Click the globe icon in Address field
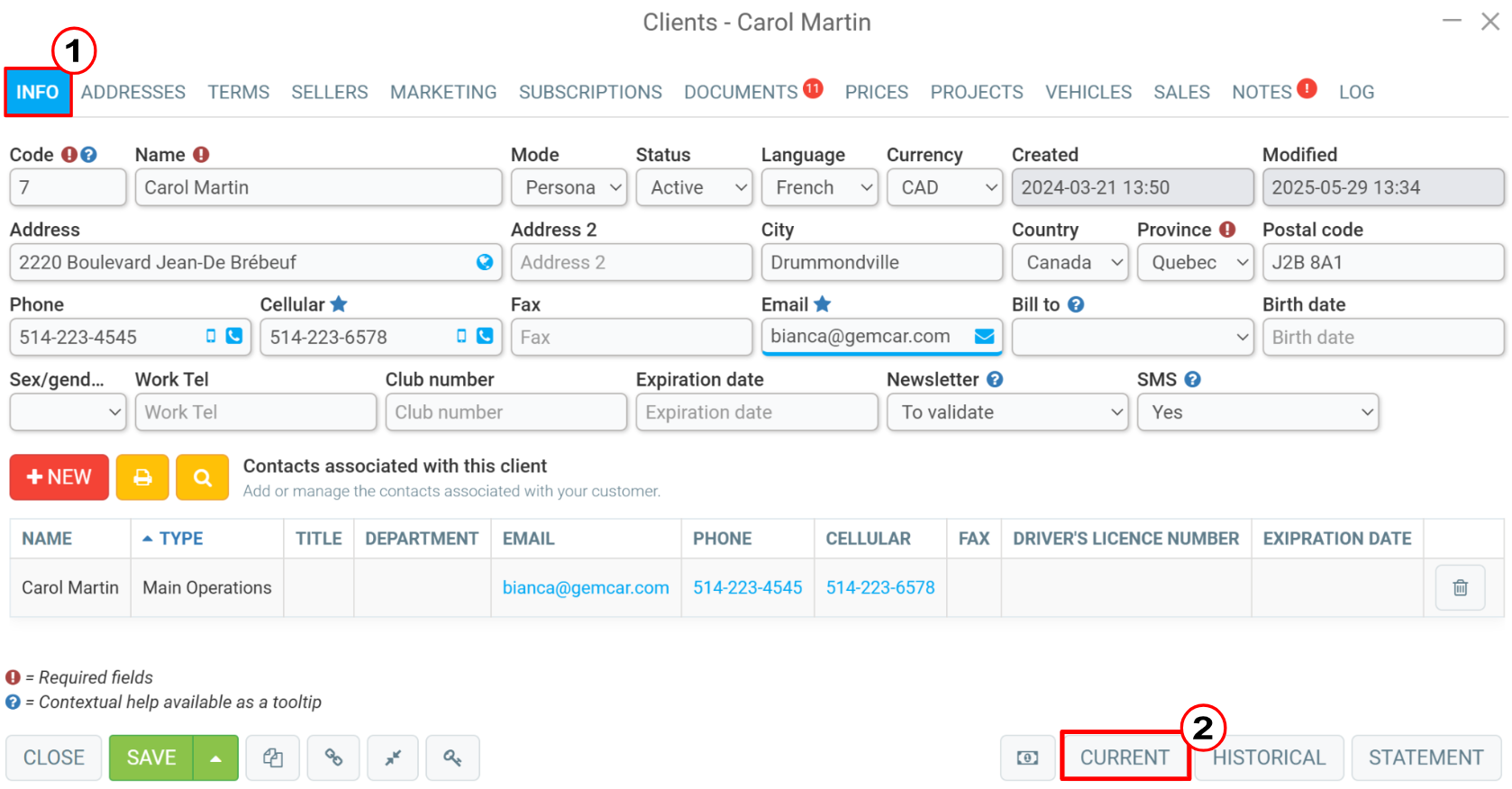The height and width of the screenshot is (789, 1512). click(485, 262)
